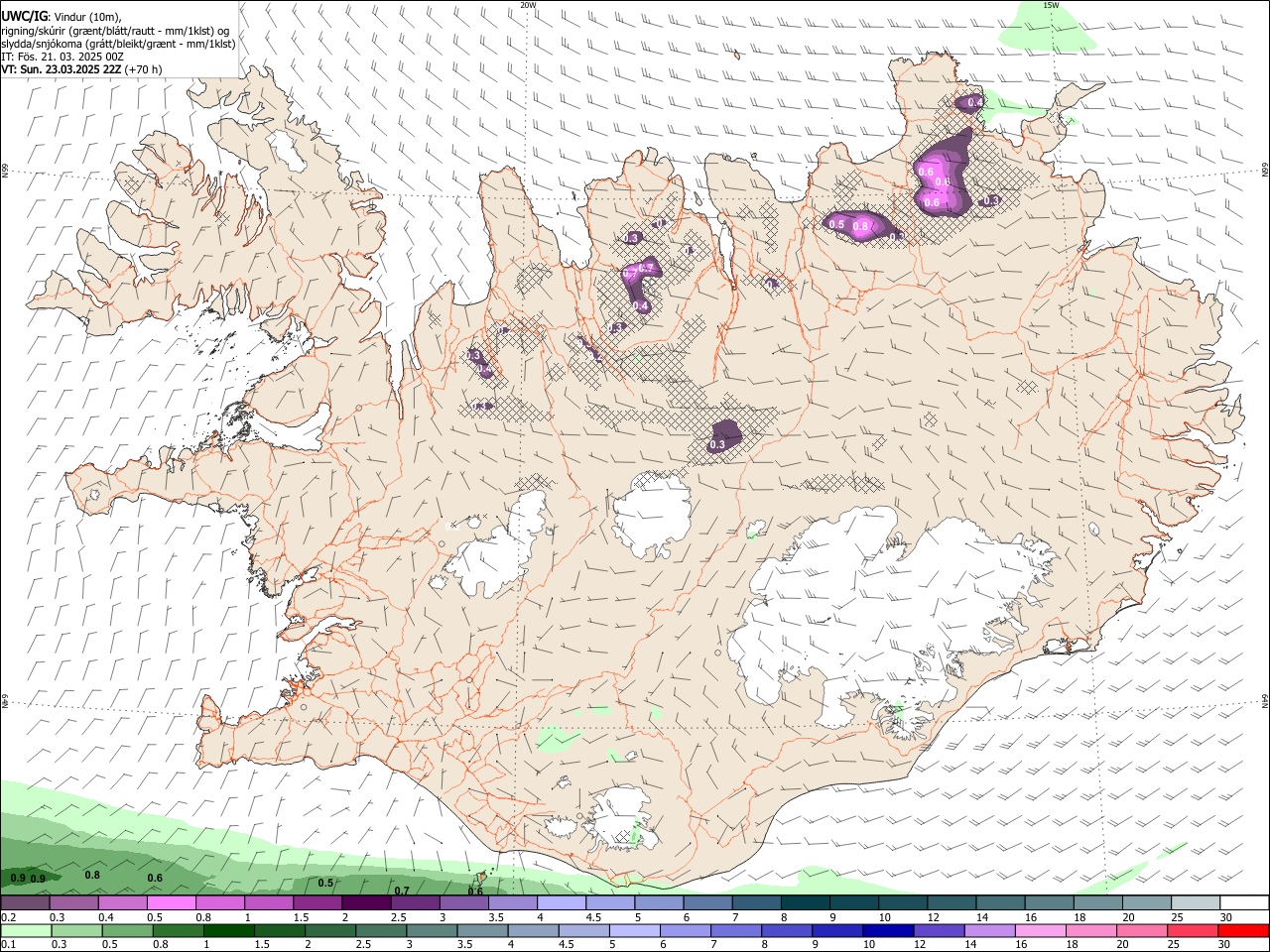Click the rotated 64N label on the left edge

[5, 700]
